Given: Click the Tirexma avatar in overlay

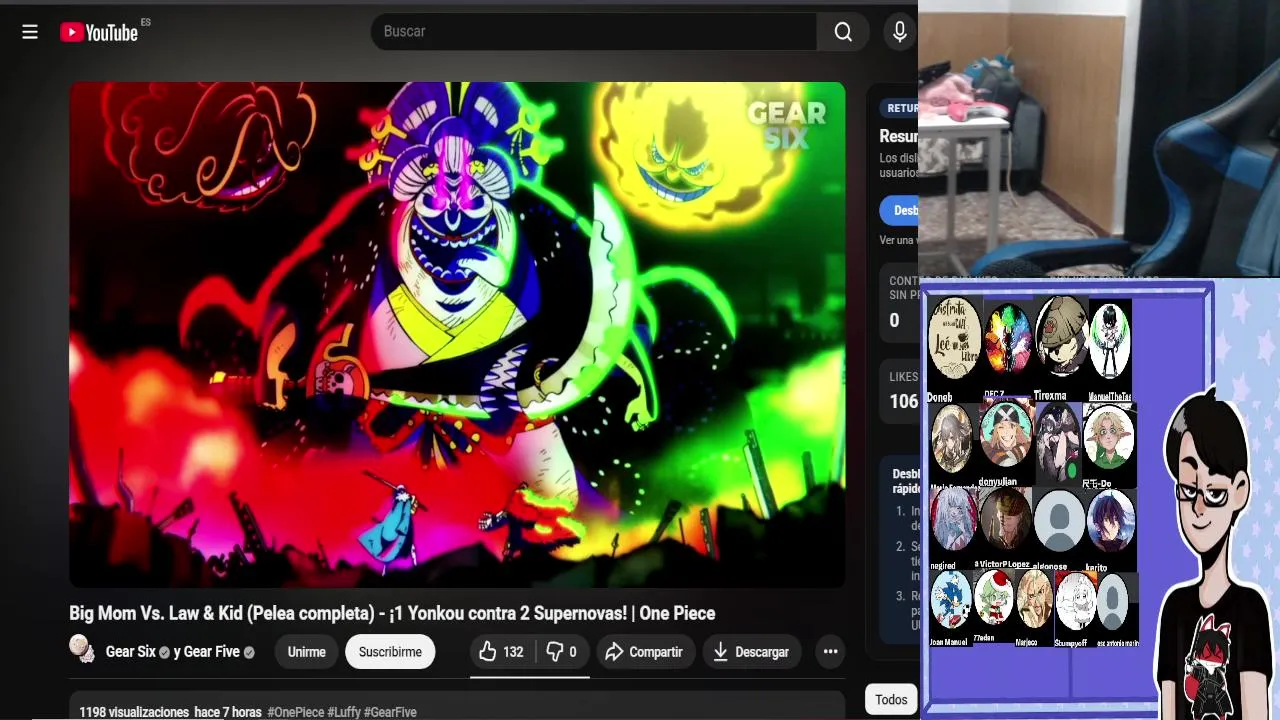Looking at the screenshot, I should 1060,338.
